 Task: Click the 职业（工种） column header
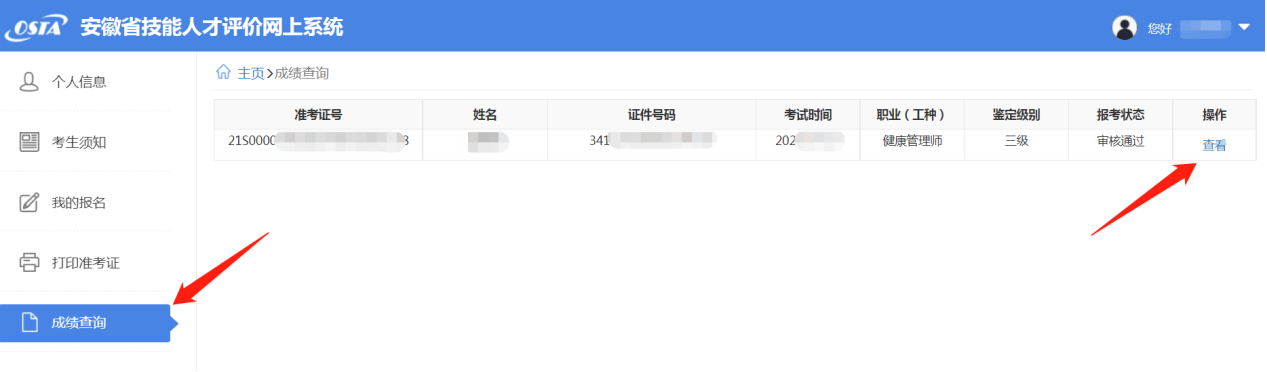(911, 115)
